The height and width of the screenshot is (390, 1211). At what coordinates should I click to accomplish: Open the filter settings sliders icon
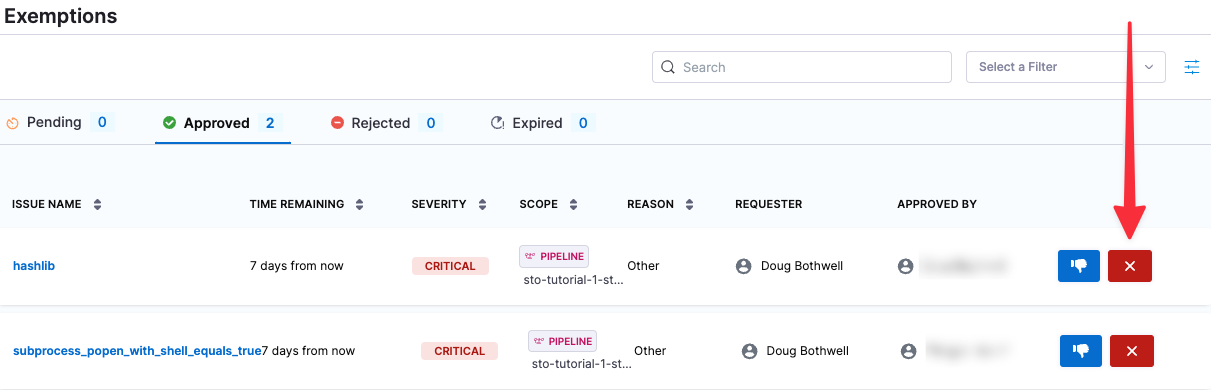coord(1192,67)
